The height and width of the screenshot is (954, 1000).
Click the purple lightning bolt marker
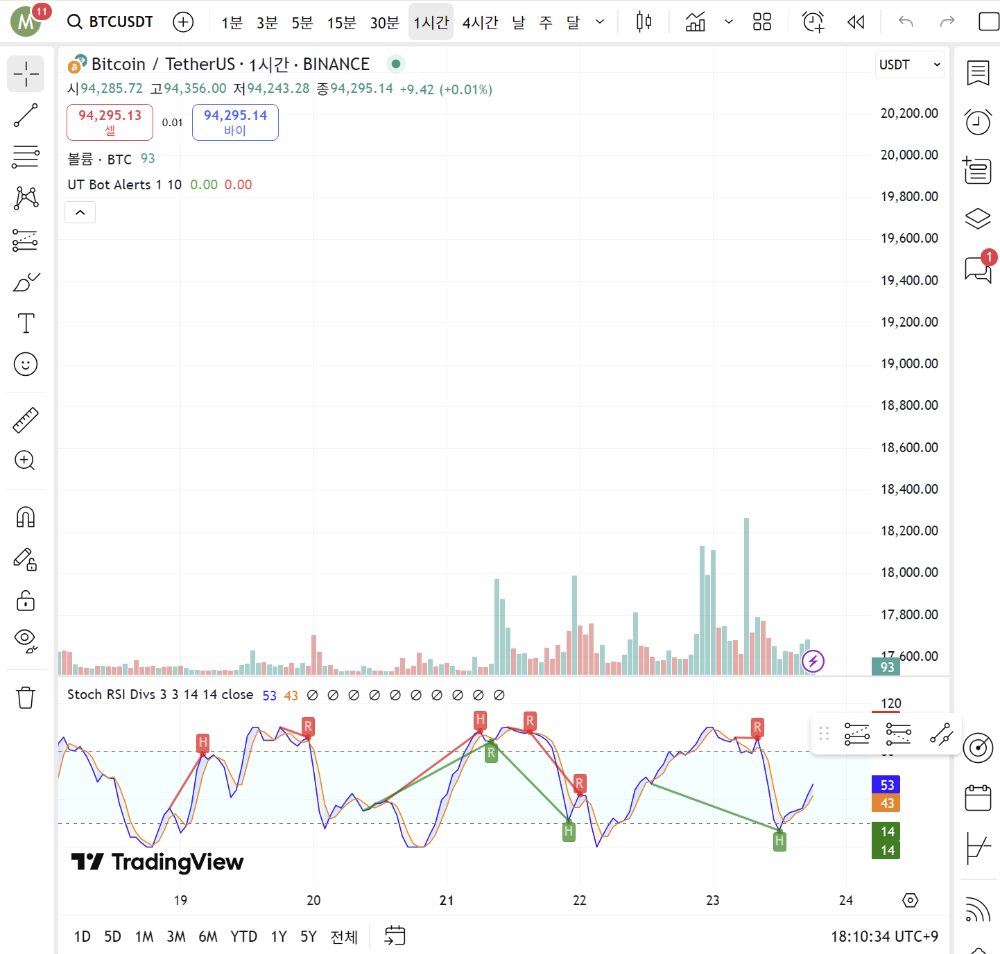click(x=813, y=661)
